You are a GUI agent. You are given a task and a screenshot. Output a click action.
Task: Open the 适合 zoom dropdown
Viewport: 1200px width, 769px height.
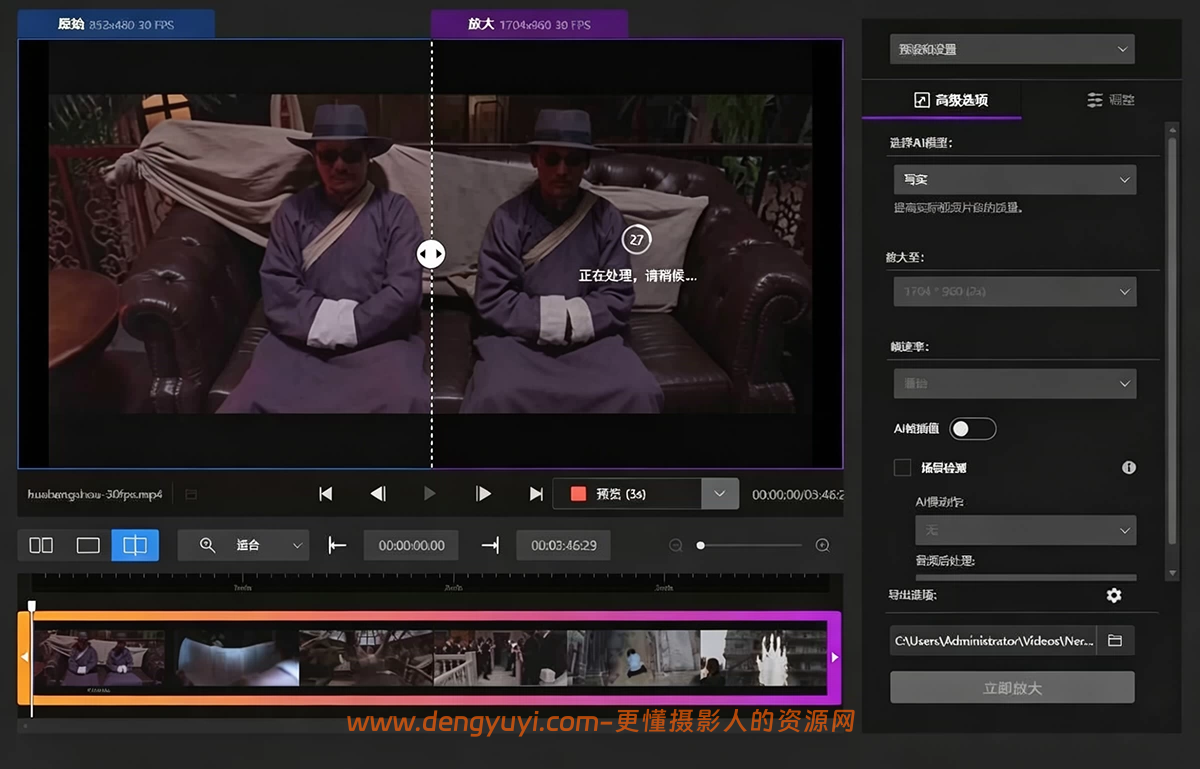[x=243, y=545]
